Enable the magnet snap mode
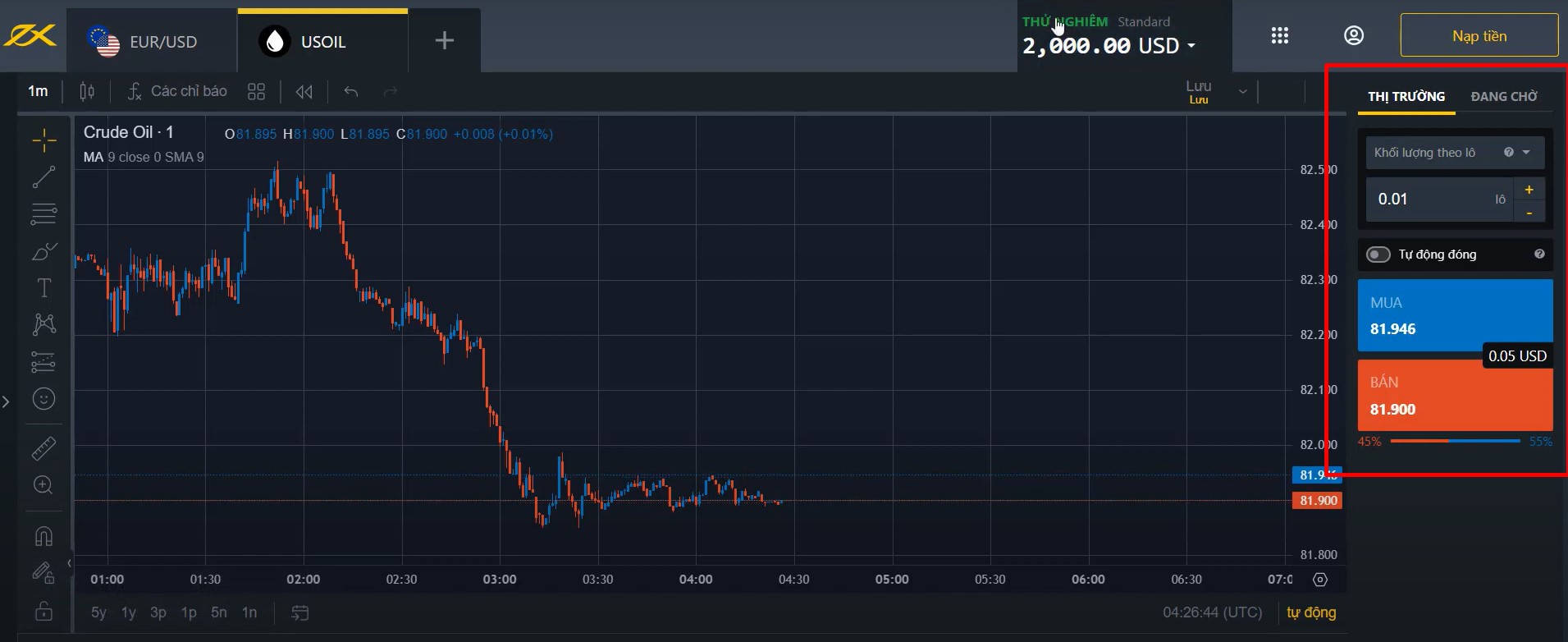This screenshot has width=1568, height=642. tap(43, 536)
